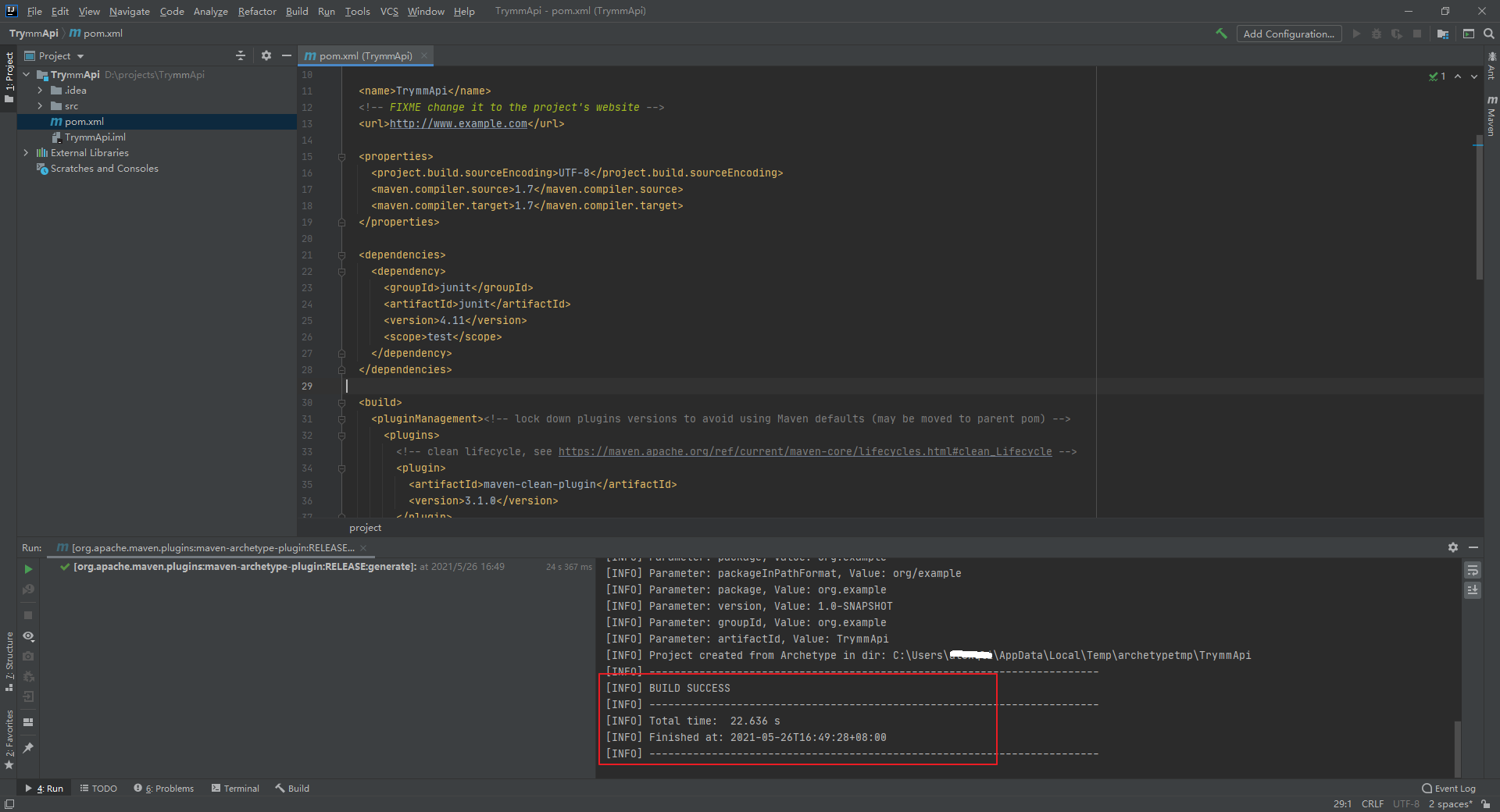Click the Add Configuration button

[x=1288, y=34]
